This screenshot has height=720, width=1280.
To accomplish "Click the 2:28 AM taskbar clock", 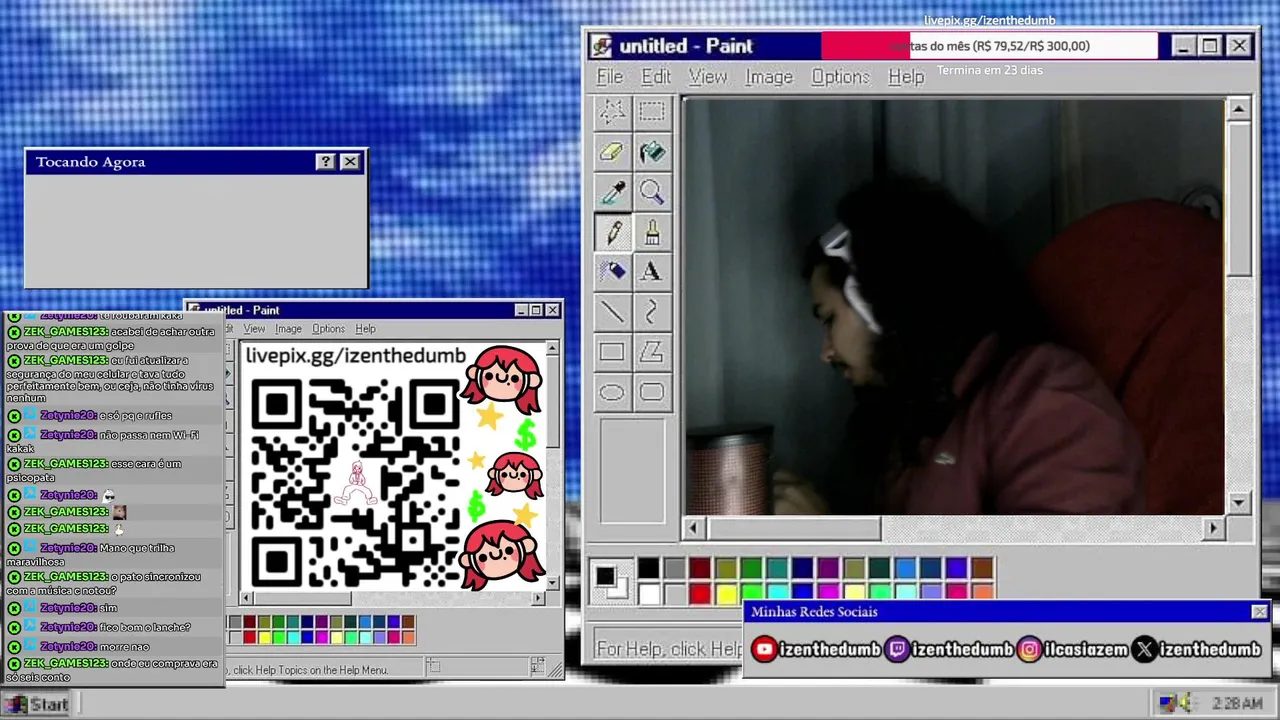I will coord(1236,704).
